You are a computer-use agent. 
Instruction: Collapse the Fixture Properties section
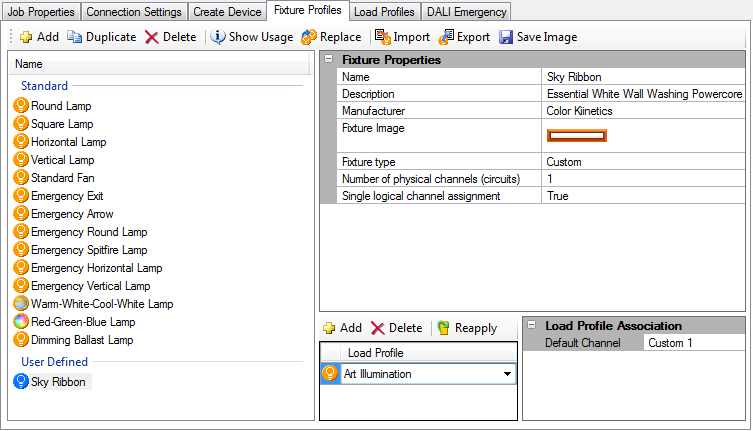coord(330,60)
